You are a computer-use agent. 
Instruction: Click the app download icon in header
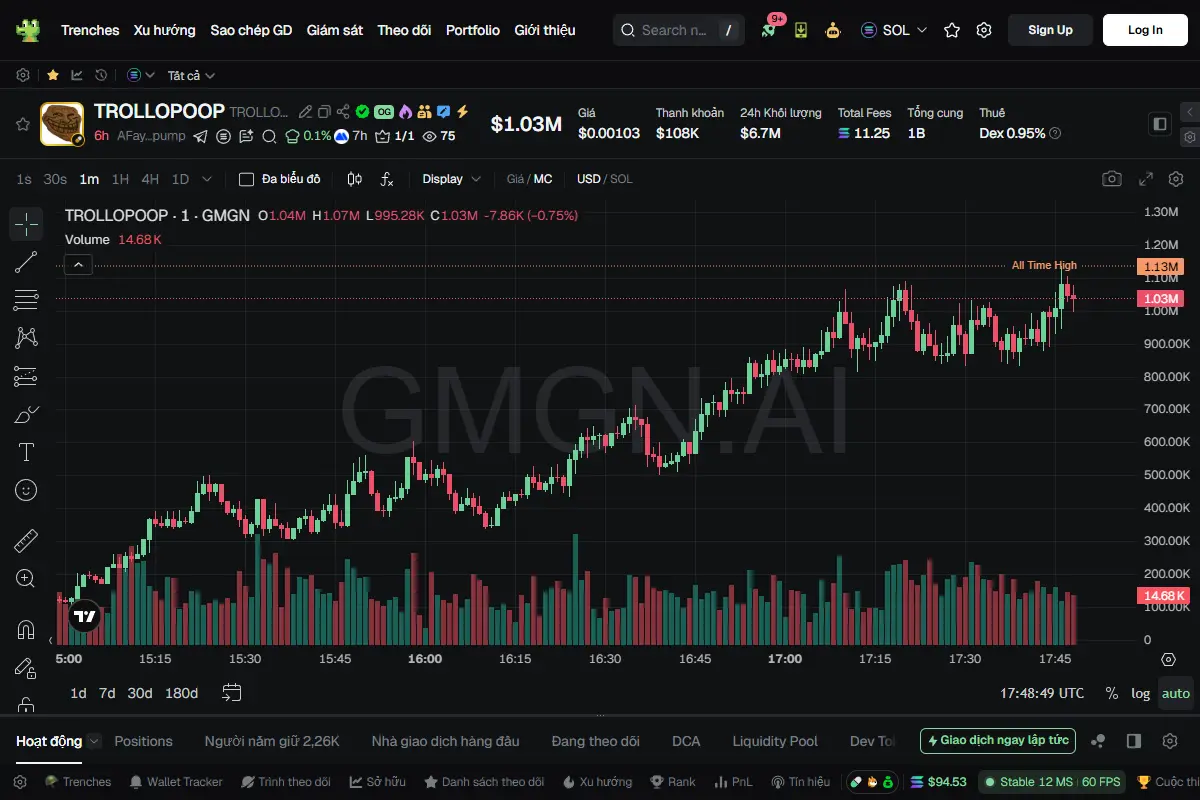point(801,30)
